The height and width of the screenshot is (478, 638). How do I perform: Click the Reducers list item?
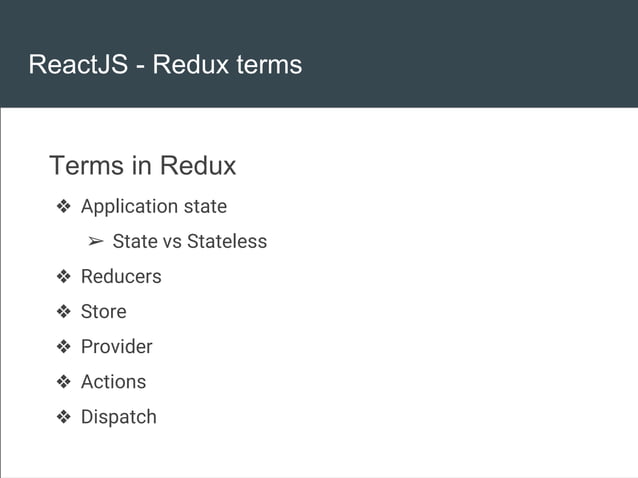click(x=121, y=277)
